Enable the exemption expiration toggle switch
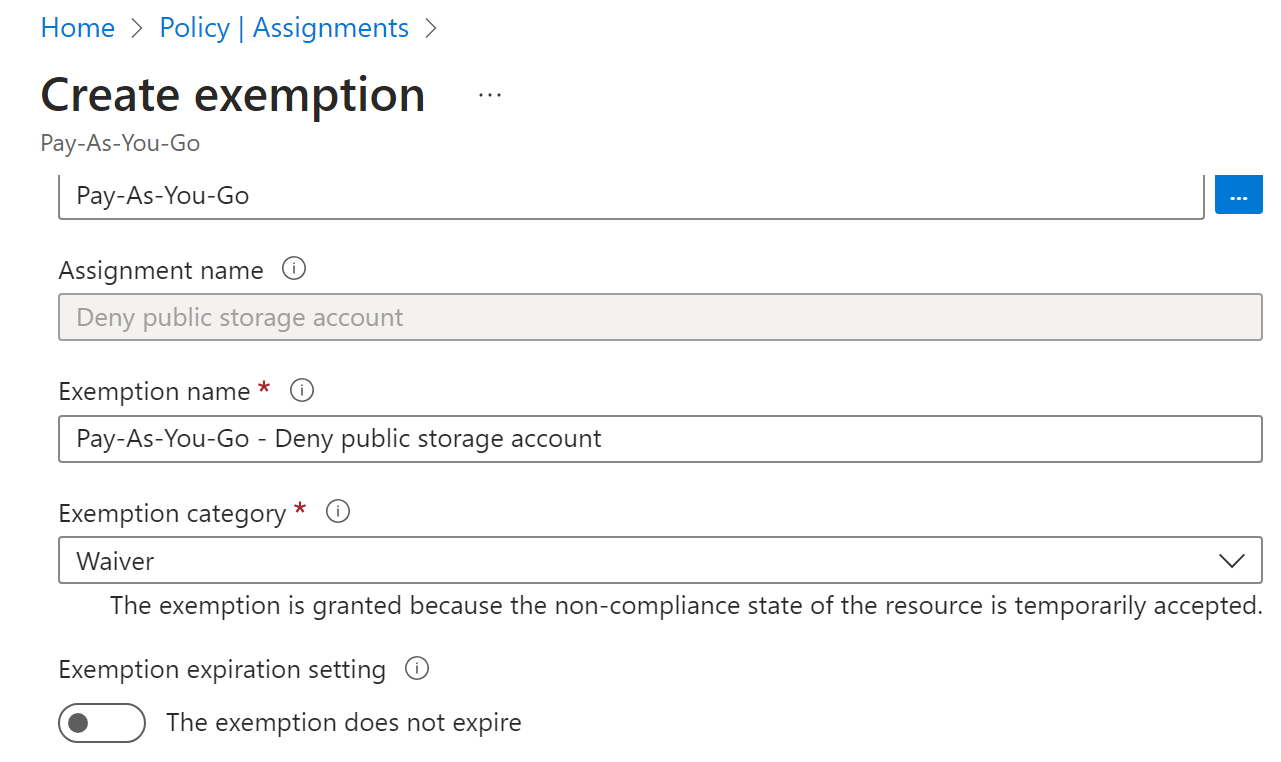The image size is (1281, 762). coord(102,723)
